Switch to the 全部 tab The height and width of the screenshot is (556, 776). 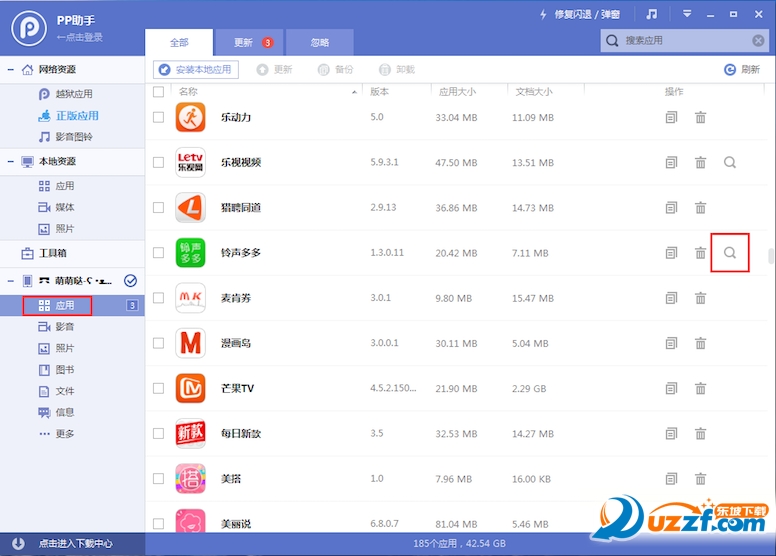pyautogui.click(x=179, y=43)
